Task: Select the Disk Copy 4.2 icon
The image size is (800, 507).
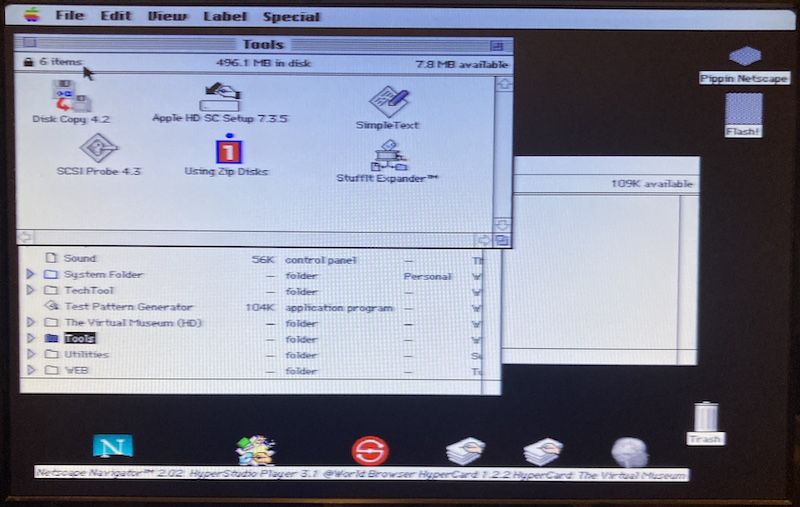Action: pyautogui.click(x=71, y=96)
